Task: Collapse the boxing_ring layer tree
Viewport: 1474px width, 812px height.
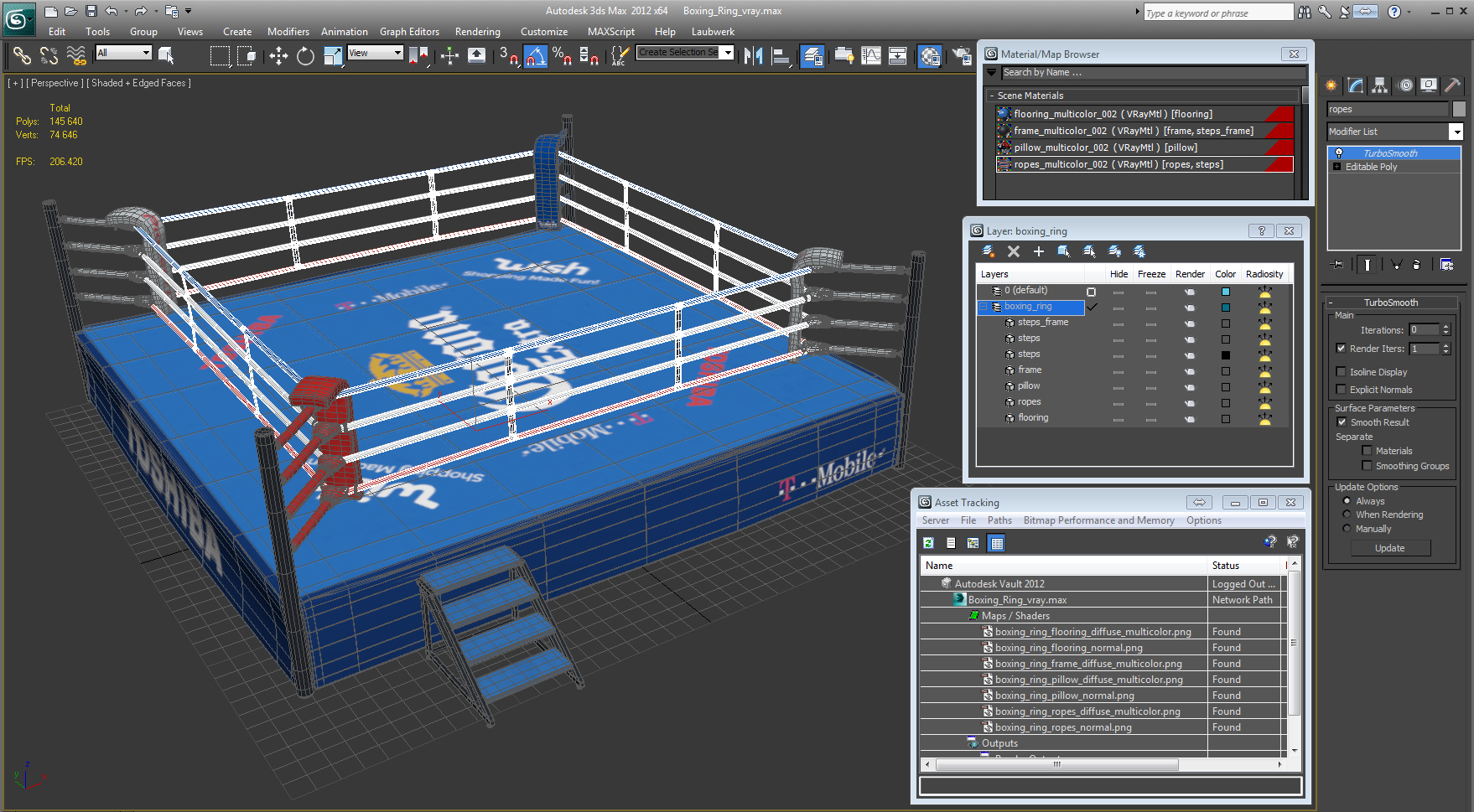Action: 984,307
